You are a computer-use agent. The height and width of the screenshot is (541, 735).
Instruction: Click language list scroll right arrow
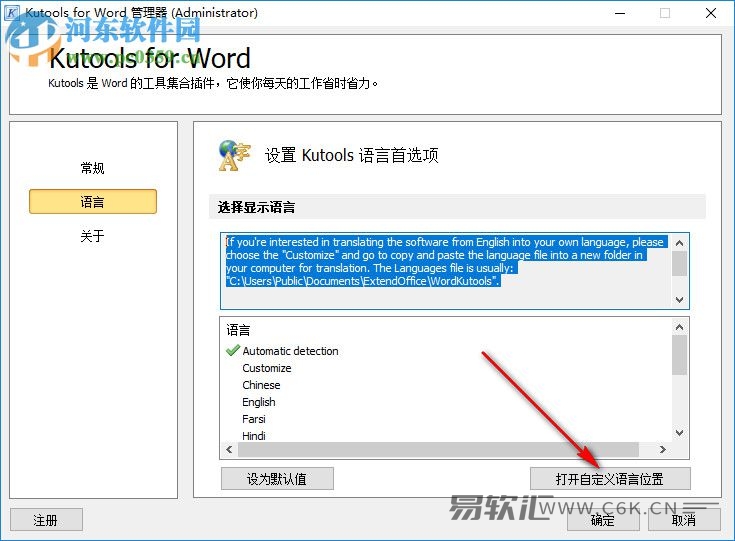coord(662,450)
